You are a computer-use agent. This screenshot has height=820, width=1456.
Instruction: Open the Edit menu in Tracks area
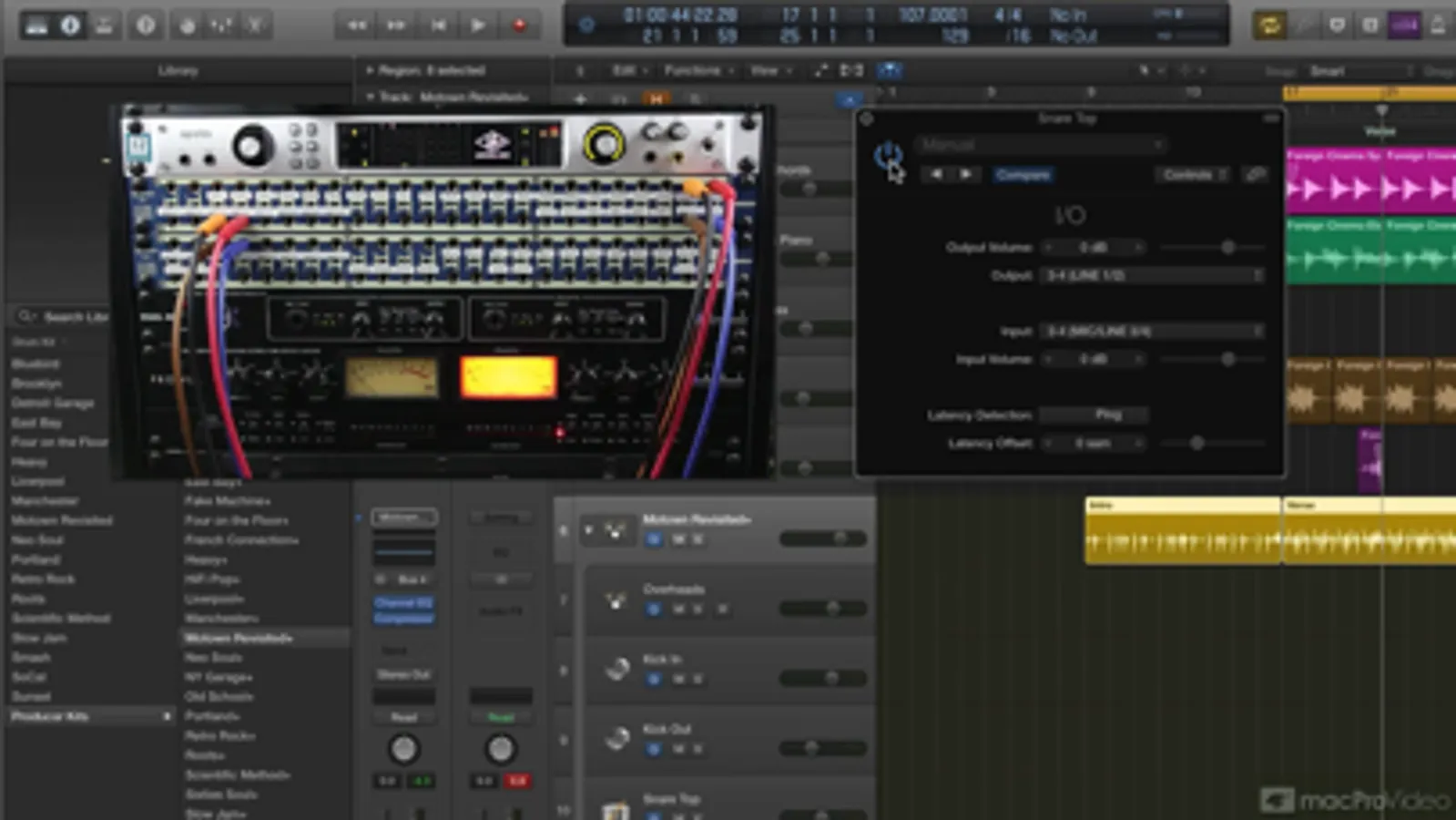coord(628,70)
